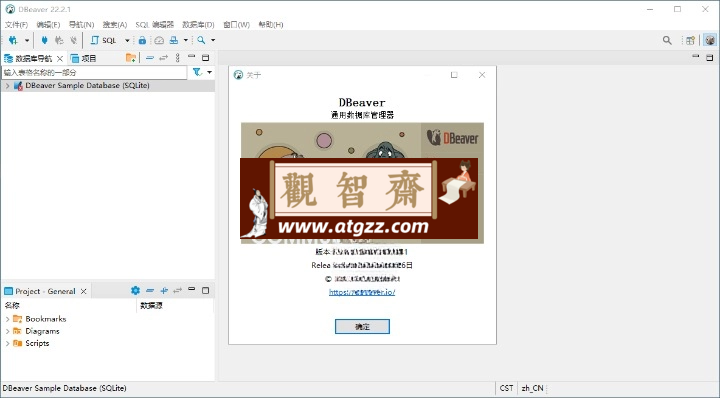Expand DBeaver Sample Database (SQLite) node
This screenshot has height=398, width=720.
[x=7, y=86]
